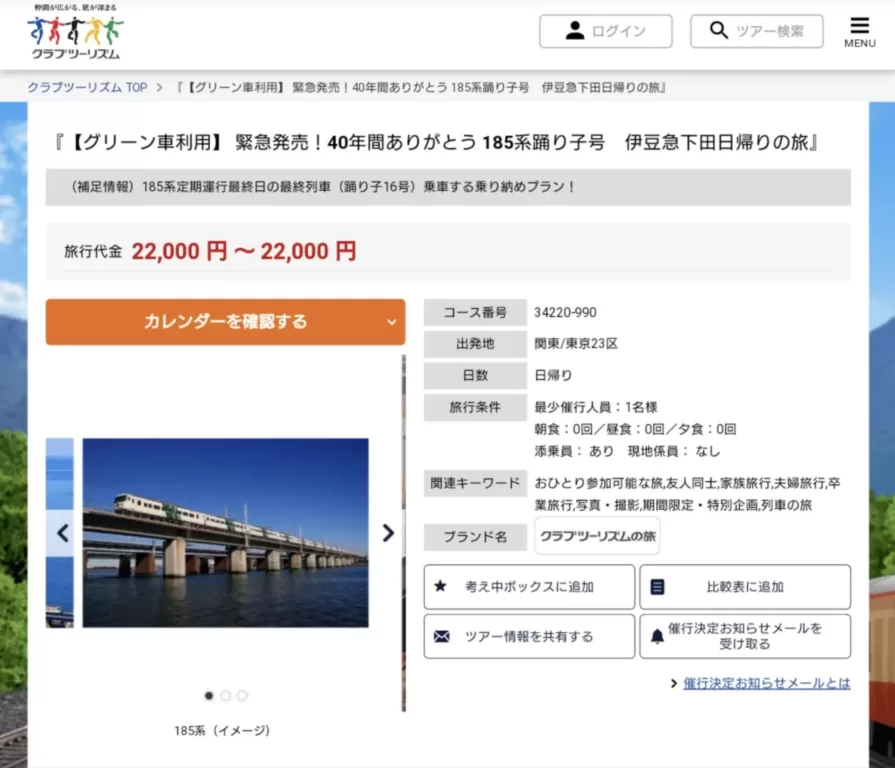Select the first carousel dot

click(x=209, y=696)
